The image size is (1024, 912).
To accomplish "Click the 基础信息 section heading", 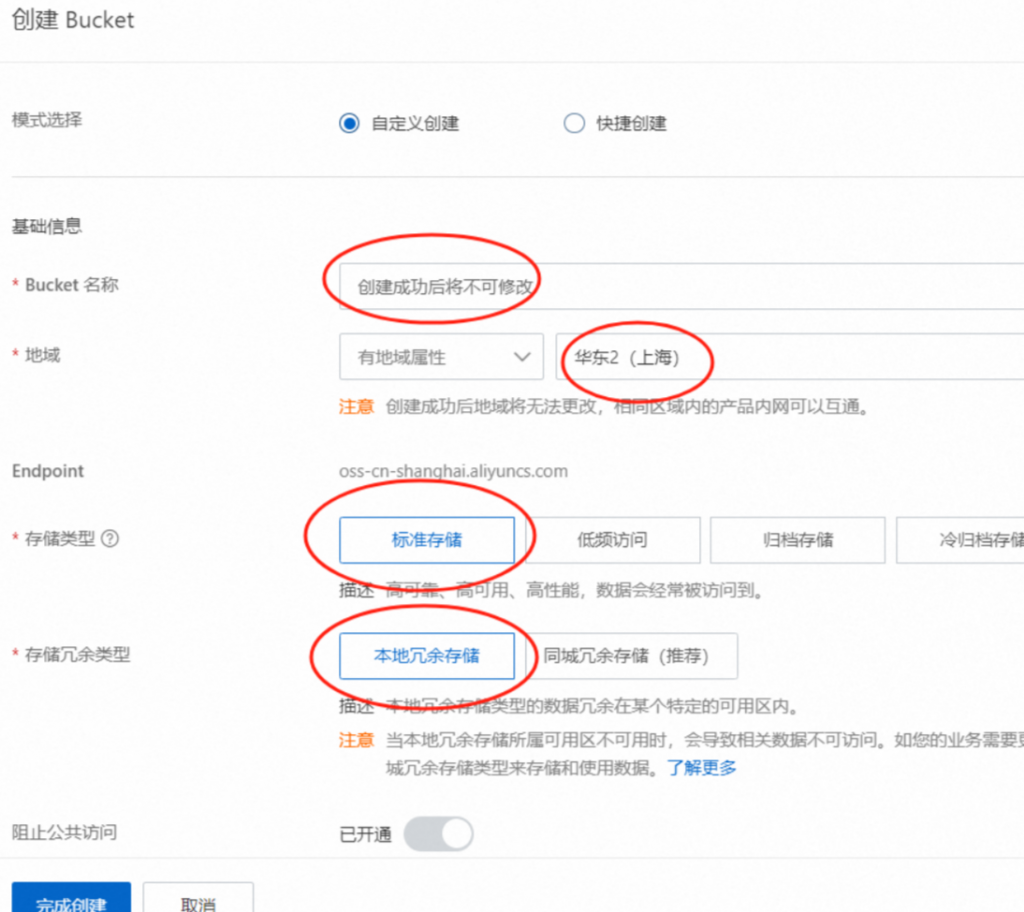I will (47, 226).
